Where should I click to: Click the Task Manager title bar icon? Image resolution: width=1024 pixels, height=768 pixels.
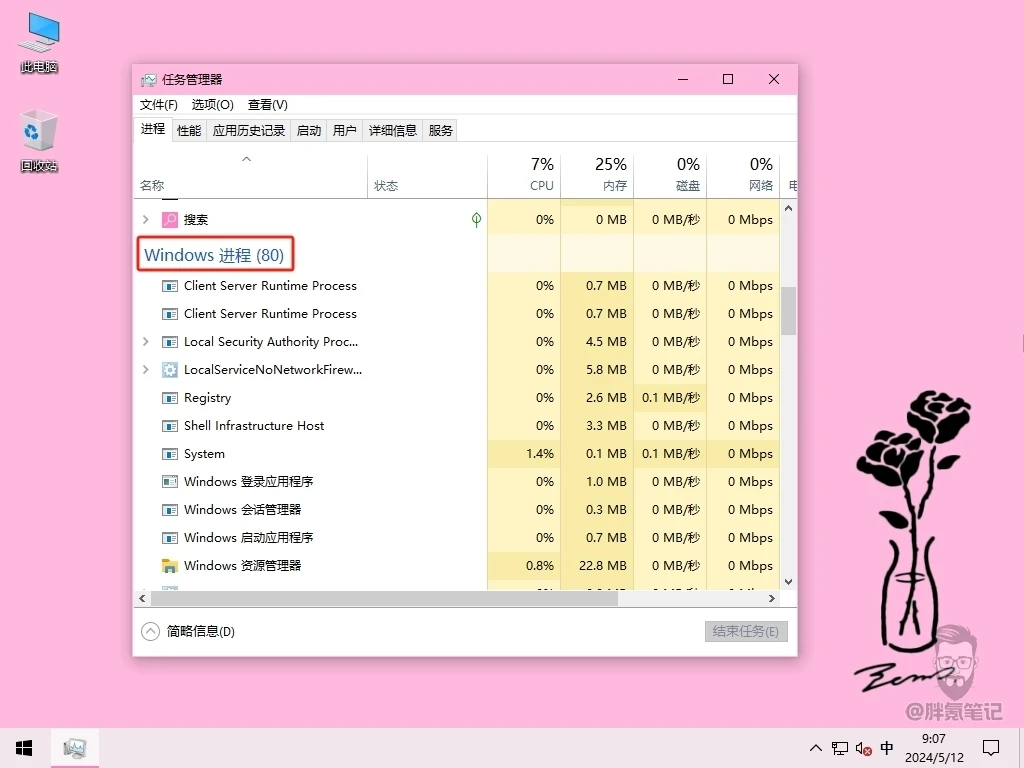tap(149, 80)
